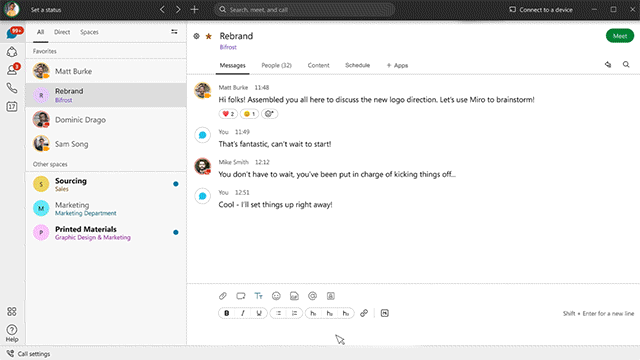Toggle bold formatting

(x=227, y=313)
